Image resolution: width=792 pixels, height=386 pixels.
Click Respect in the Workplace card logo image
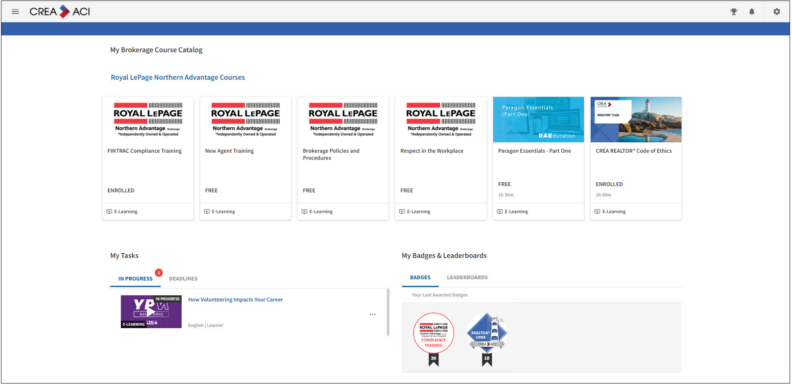(x=440, y=120)
